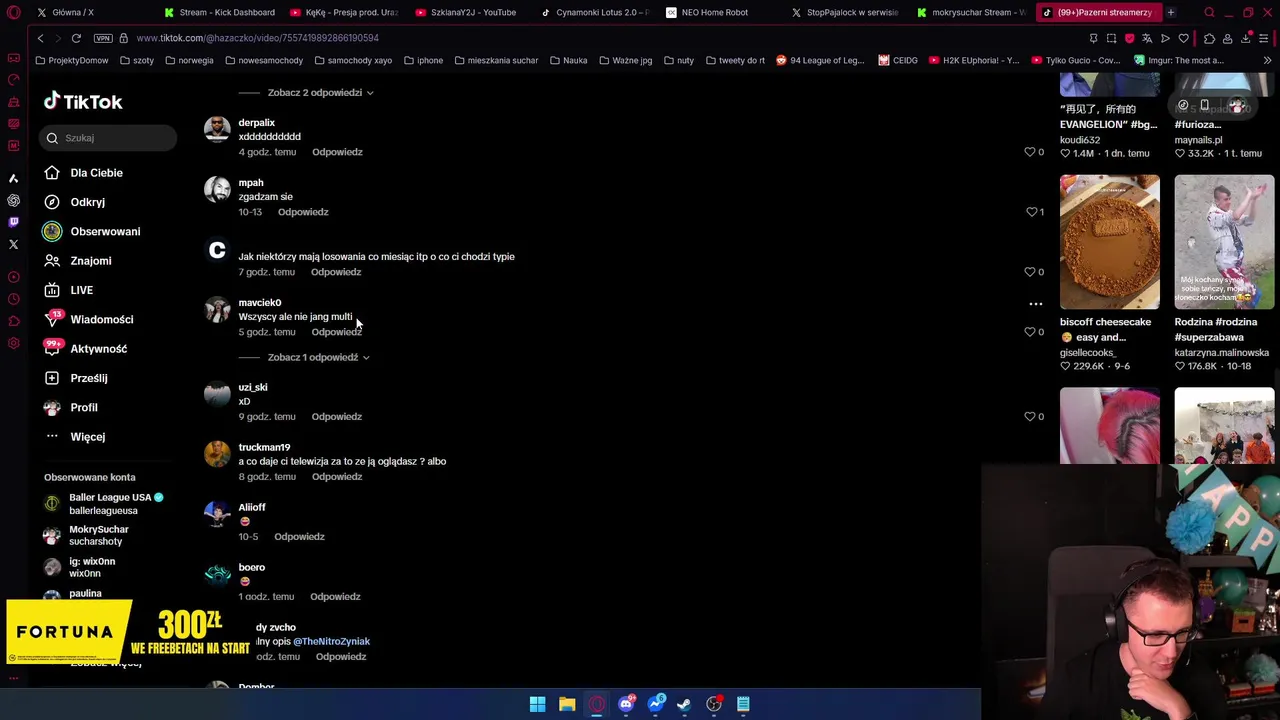Image resolution: width=1280 pixels, height=720 pixels.
Task: Open the @TheNitroZyniak mention link
Action: click(331, 641)
